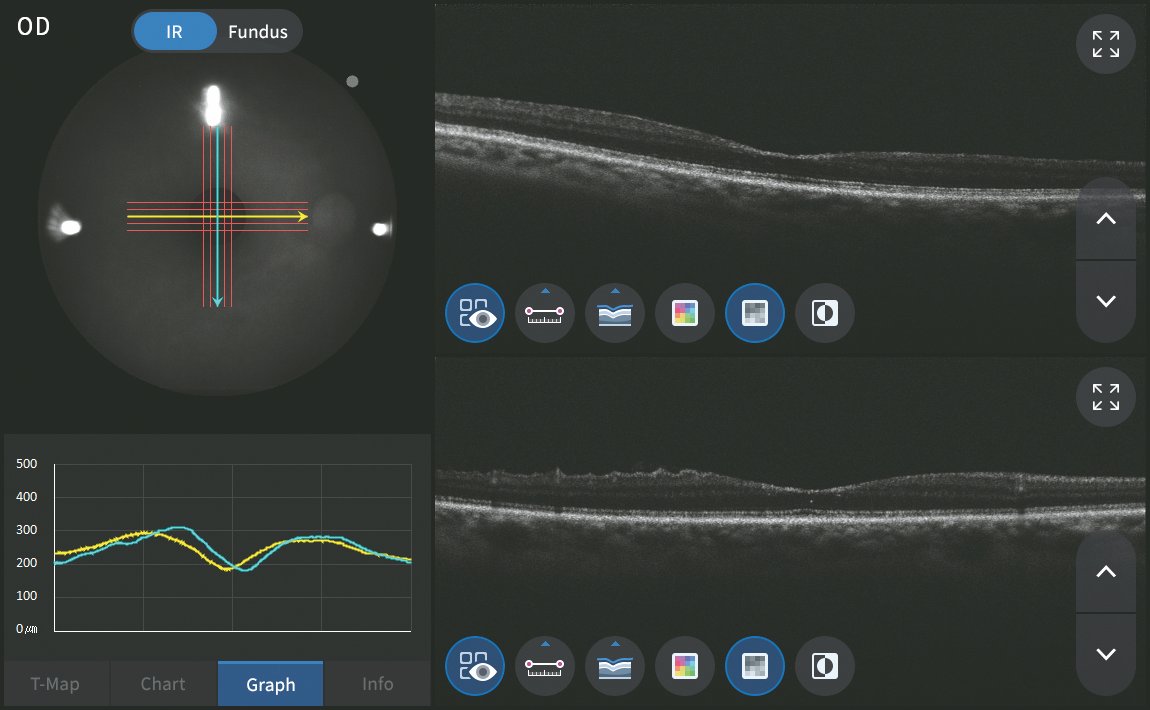Invert contrast of the top scan

point(825,313)
